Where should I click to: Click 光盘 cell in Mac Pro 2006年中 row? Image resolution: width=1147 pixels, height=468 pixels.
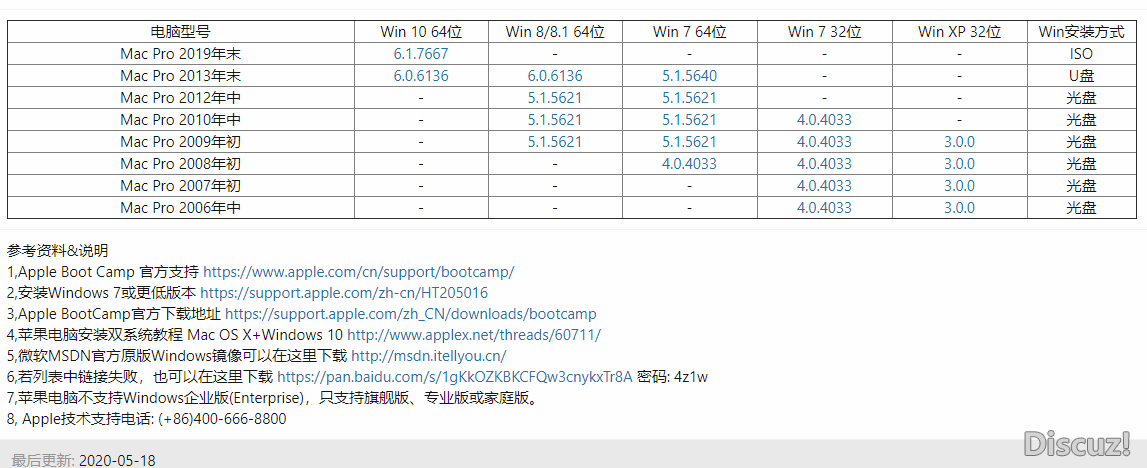[1081, 208]
